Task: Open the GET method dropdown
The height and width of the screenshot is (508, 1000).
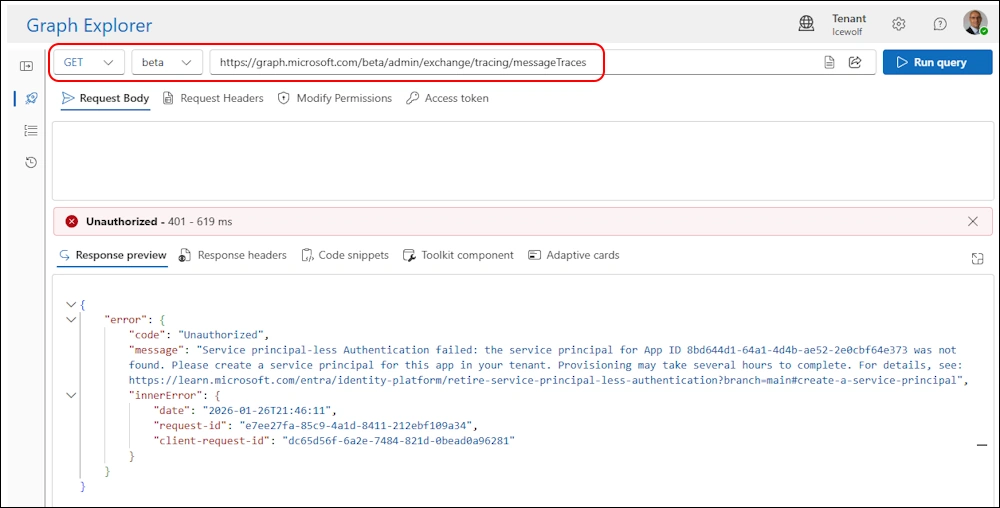Action: click(89, 62)
